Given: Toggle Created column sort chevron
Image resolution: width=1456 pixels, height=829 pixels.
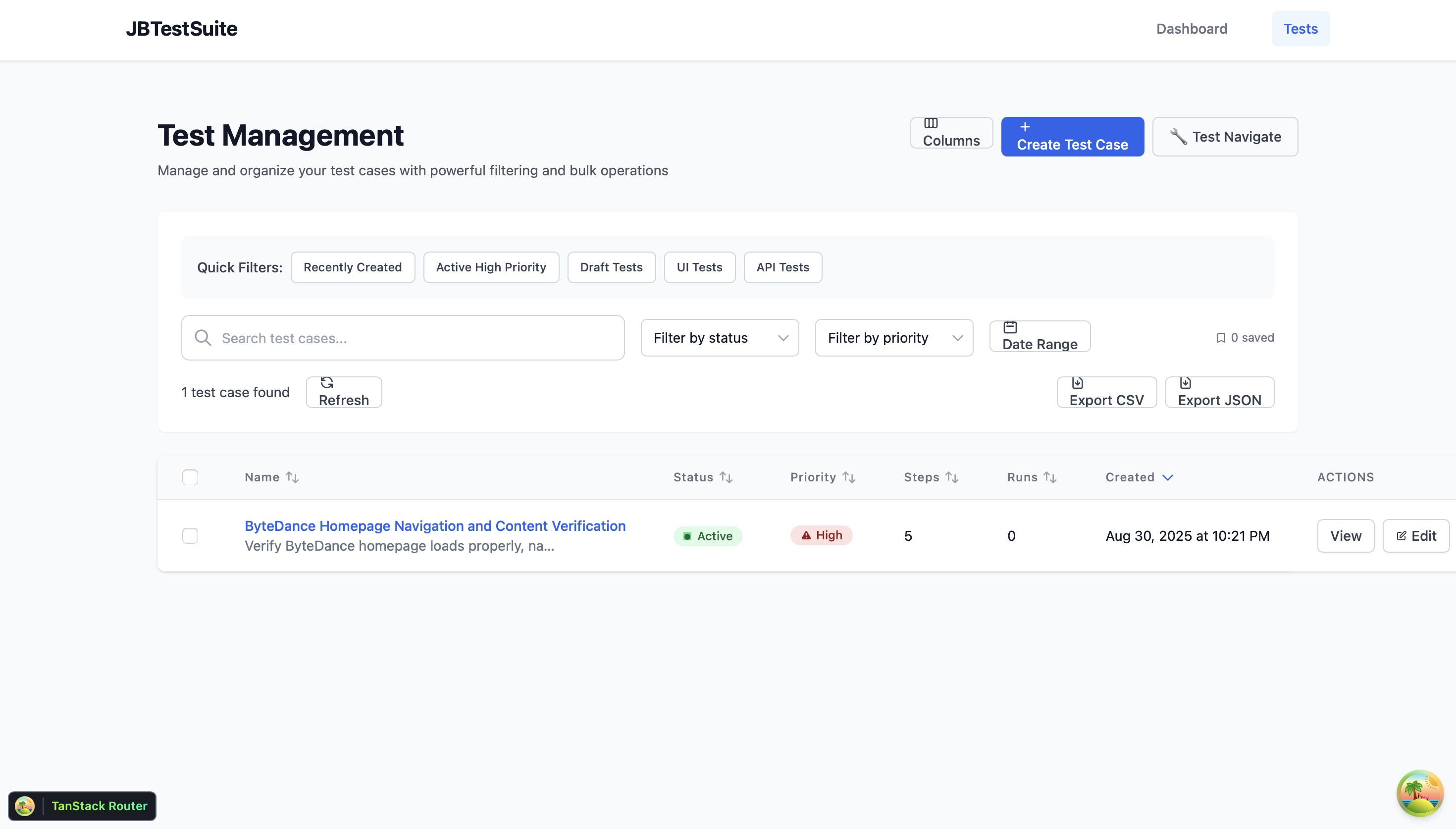Looking at the screenshot, I should point(1167,477).
